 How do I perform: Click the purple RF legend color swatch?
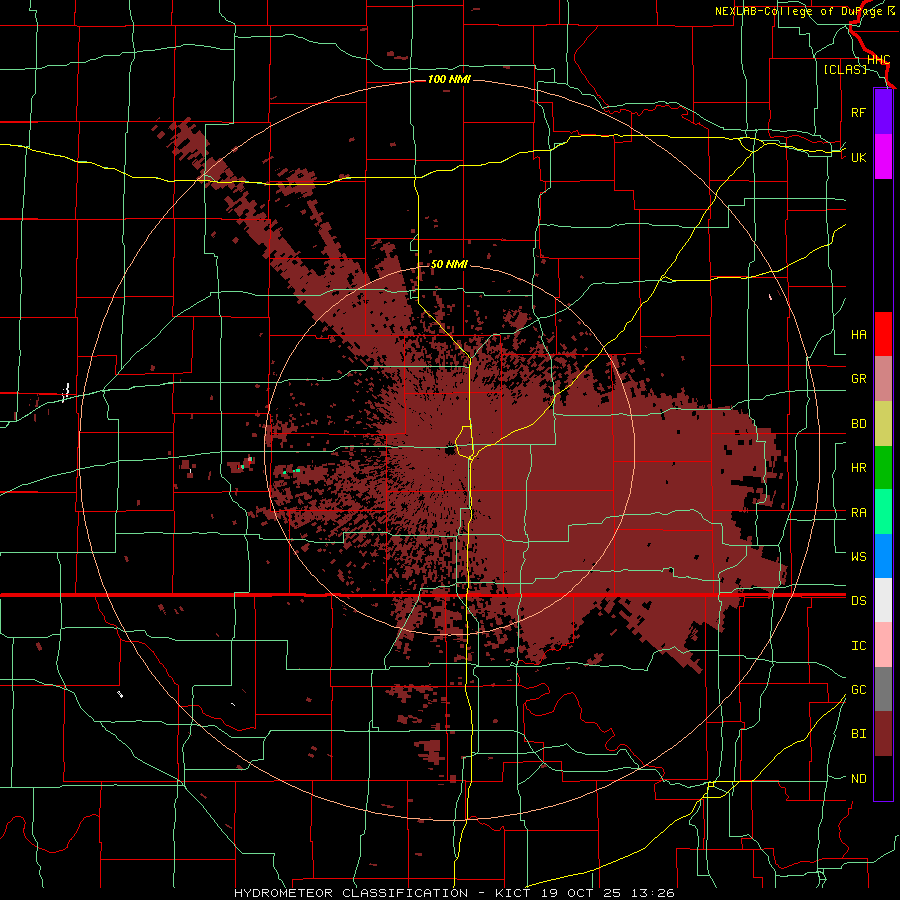pyautogui.click(x=883, y=112)
